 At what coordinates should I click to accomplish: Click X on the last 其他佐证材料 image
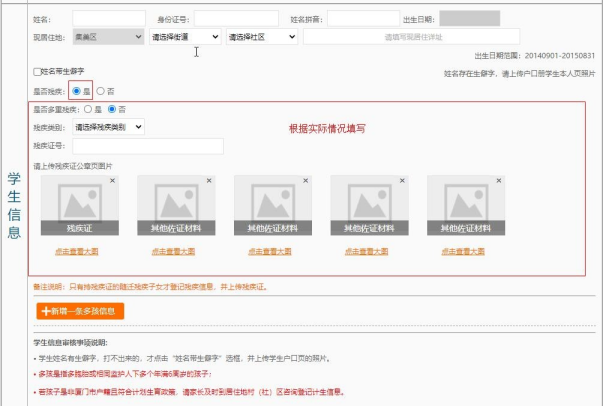click(498, 181)
